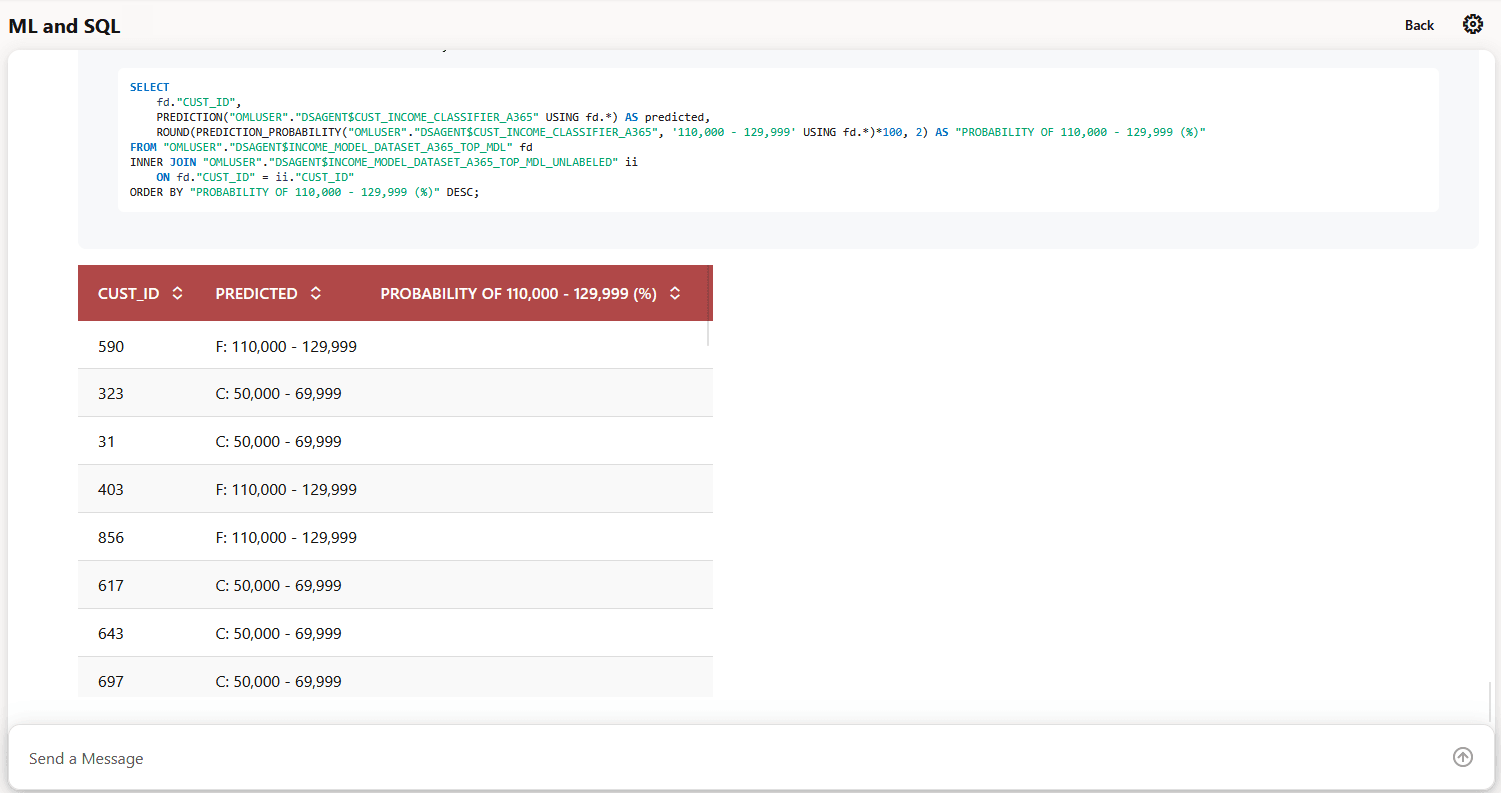The height and width of the screenshot is (793, 1501).
Task: Select customer ID 856 cell
Action: [x=111, y=538]
